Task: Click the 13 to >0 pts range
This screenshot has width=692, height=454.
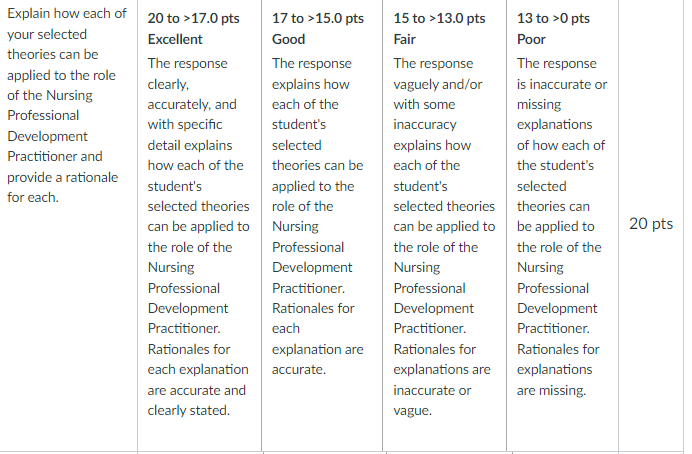Action: (553, 19)
